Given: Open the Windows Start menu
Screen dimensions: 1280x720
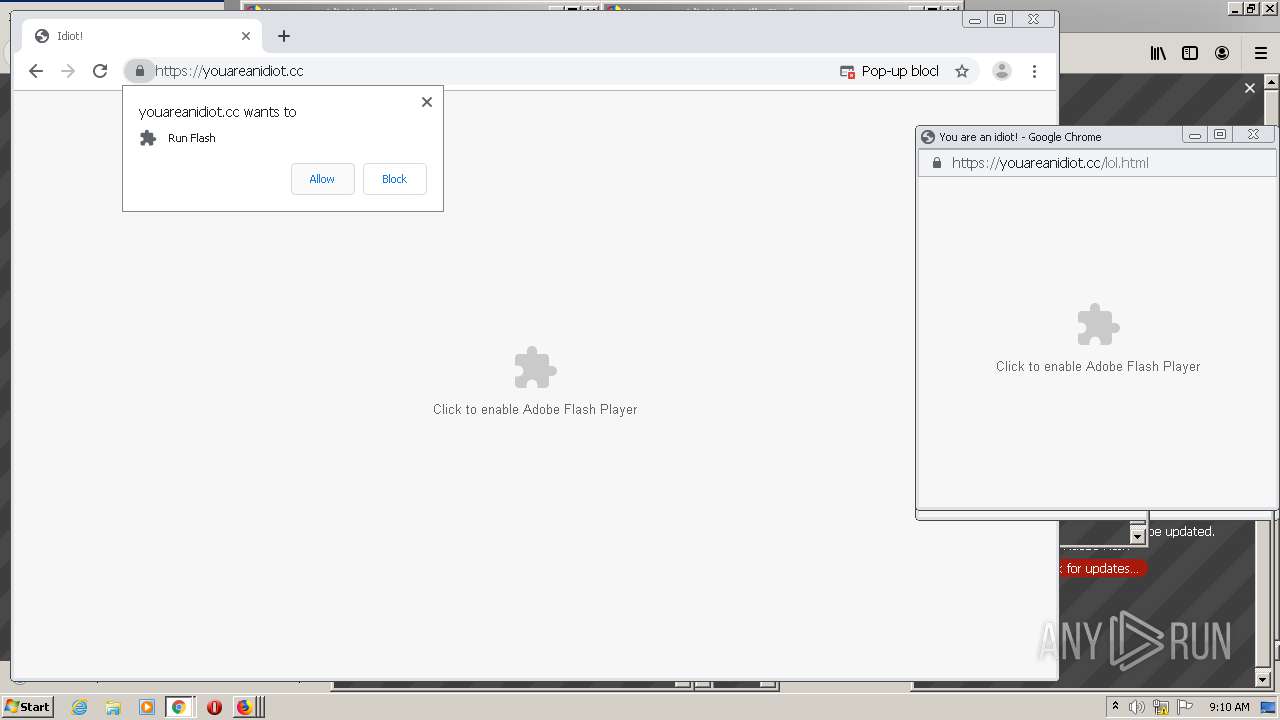Looking at the screenshot, I should (27, 707).
